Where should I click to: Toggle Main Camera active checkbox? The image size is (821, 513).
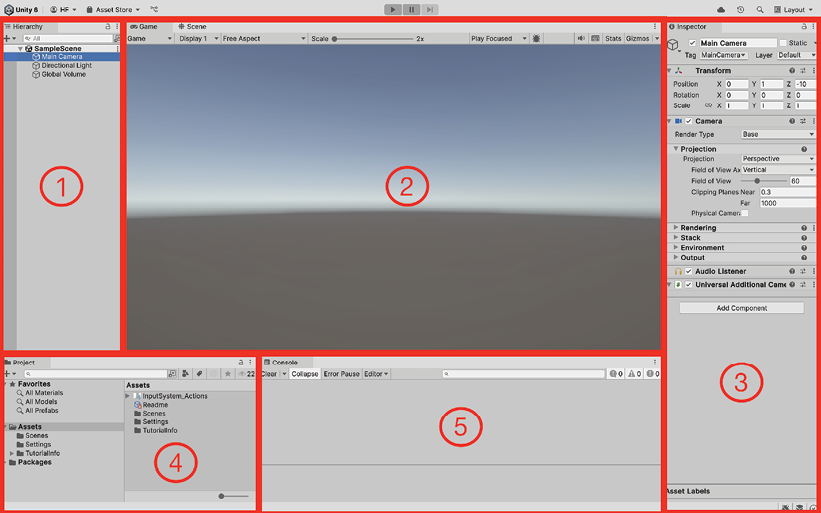click(x=693, y=43)
